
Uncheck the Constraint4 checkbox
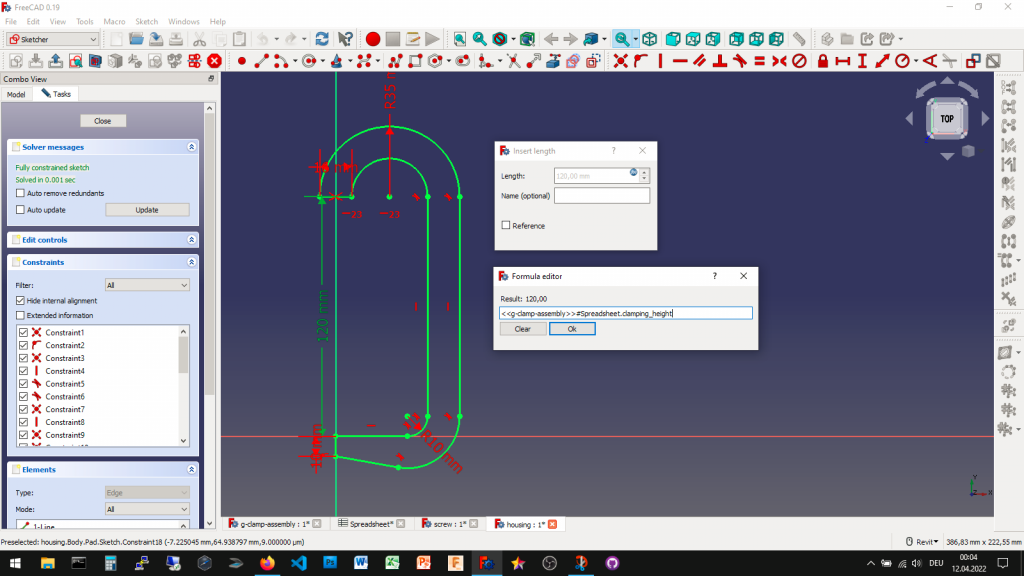pos(24,371)
